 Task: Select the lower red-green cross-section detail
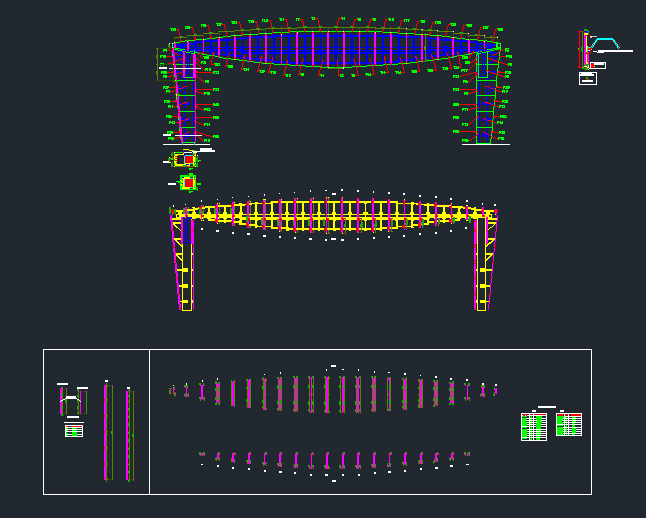[x=187, y=182]
